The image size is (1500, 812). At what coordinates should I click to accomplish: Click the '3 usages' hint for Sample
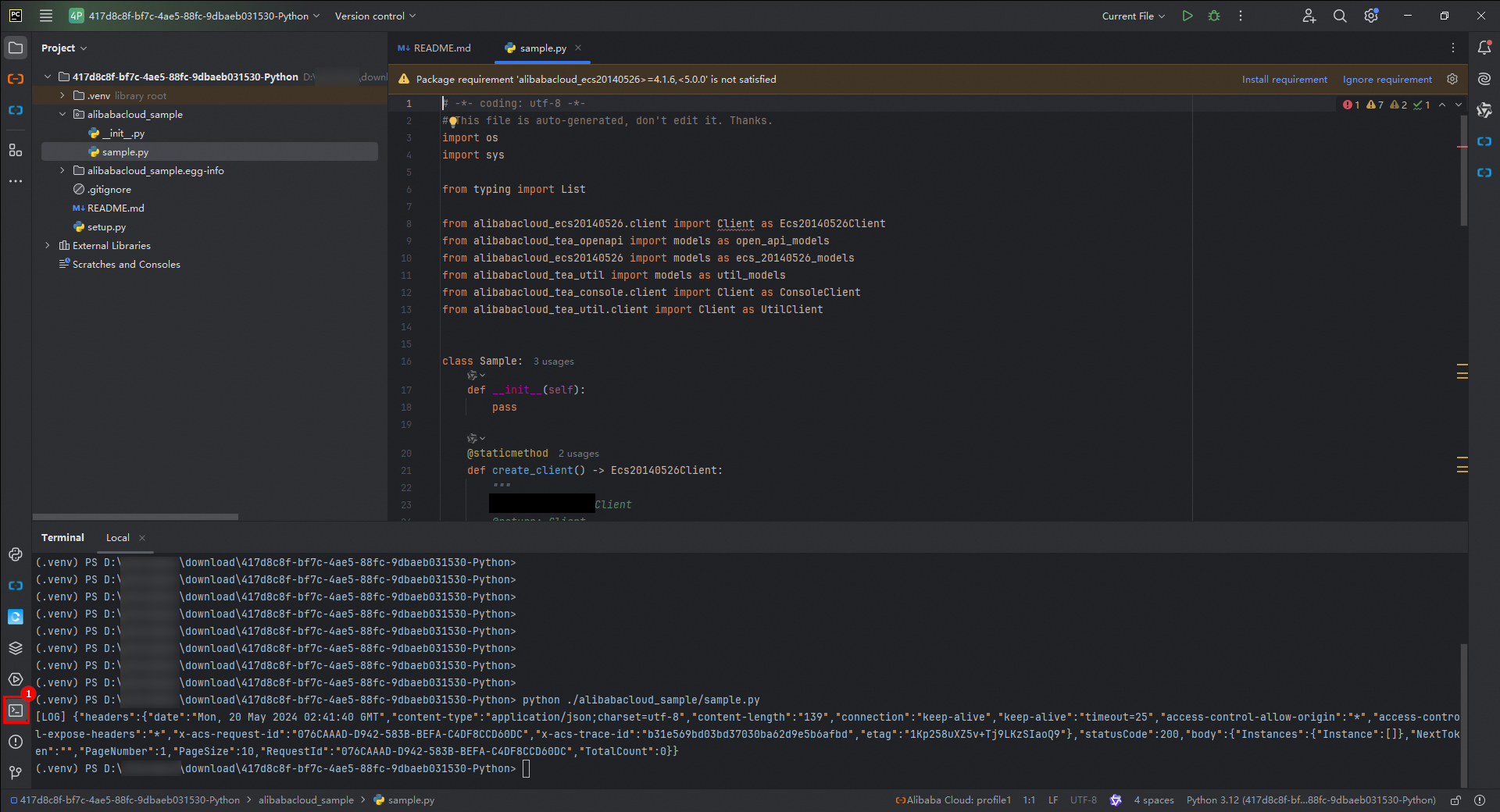coord(553,361)
